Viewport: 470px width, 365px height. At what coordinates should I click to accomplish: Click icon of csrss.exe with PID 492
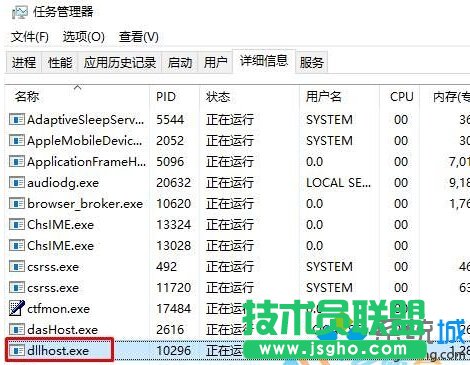click(17, 266)
